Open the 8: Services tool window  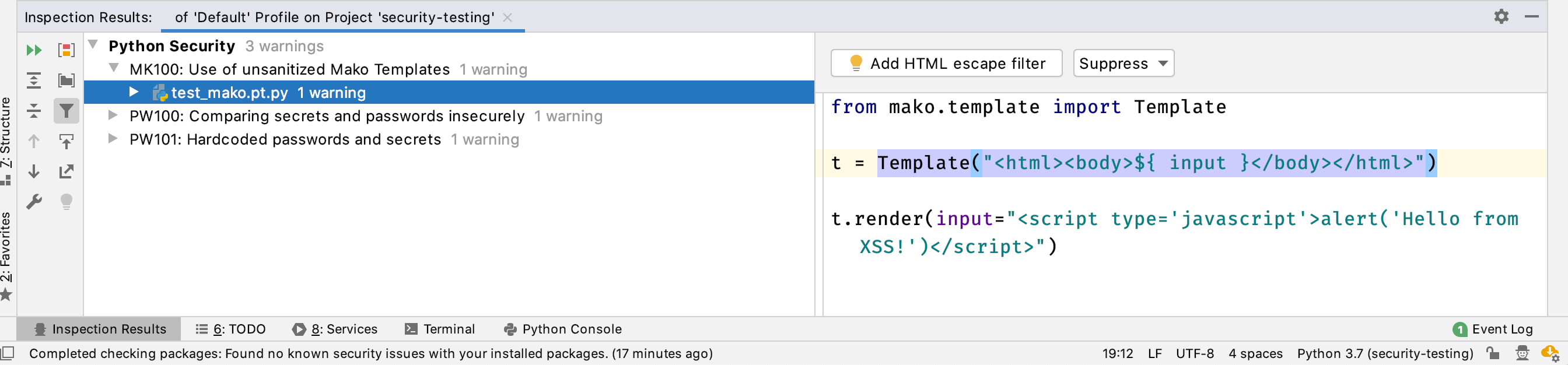point(335,329)
